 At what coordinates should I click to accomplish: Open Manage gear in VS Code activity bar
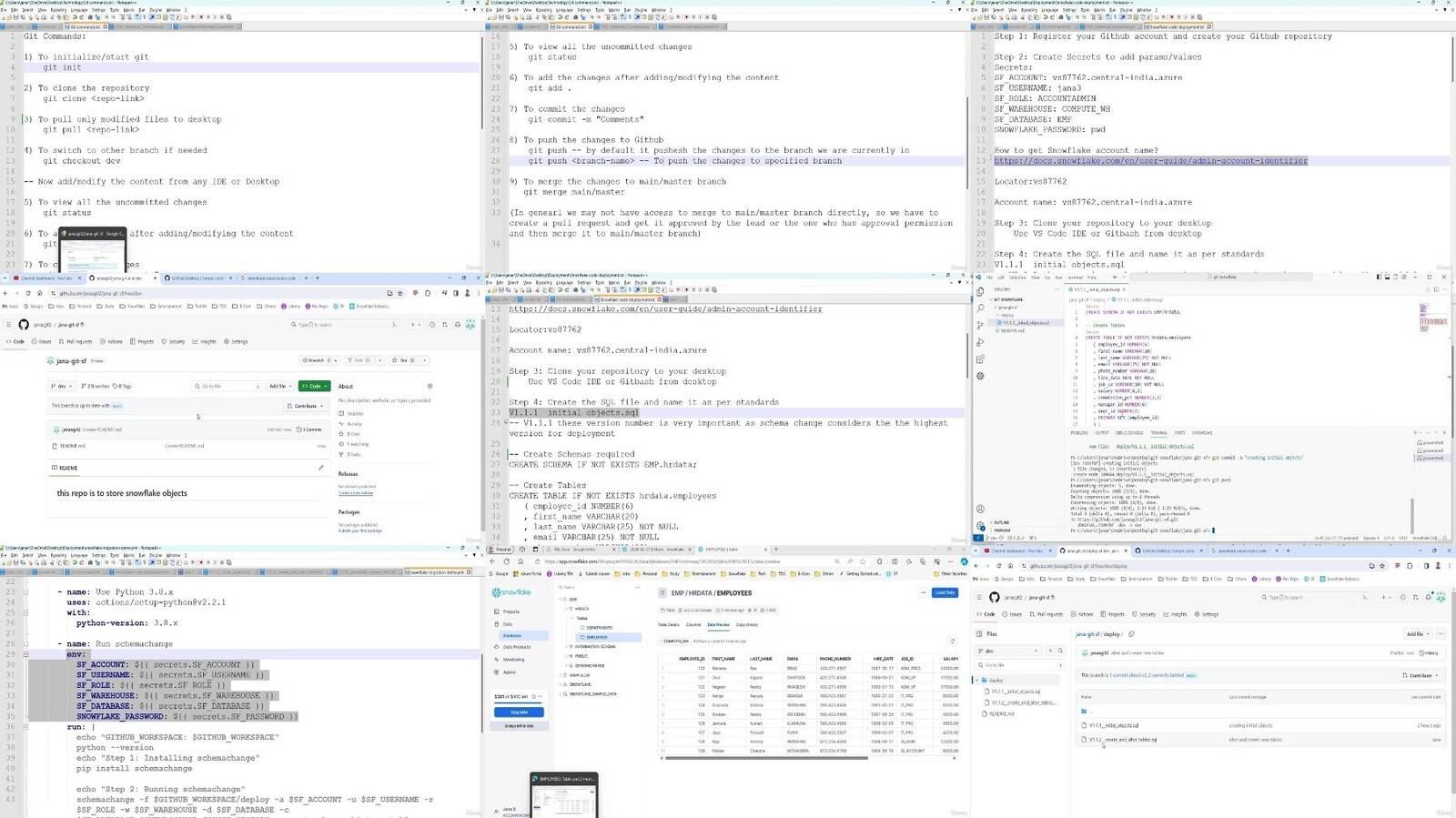pyautogui.click(x=980, y=525)
